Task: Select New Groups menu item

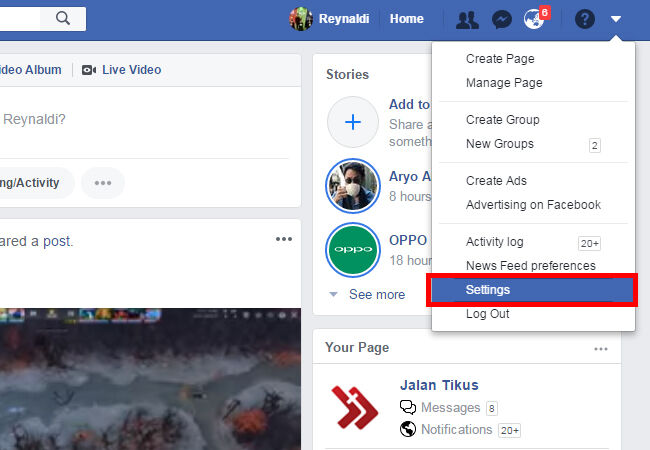Action: point(533,144)
